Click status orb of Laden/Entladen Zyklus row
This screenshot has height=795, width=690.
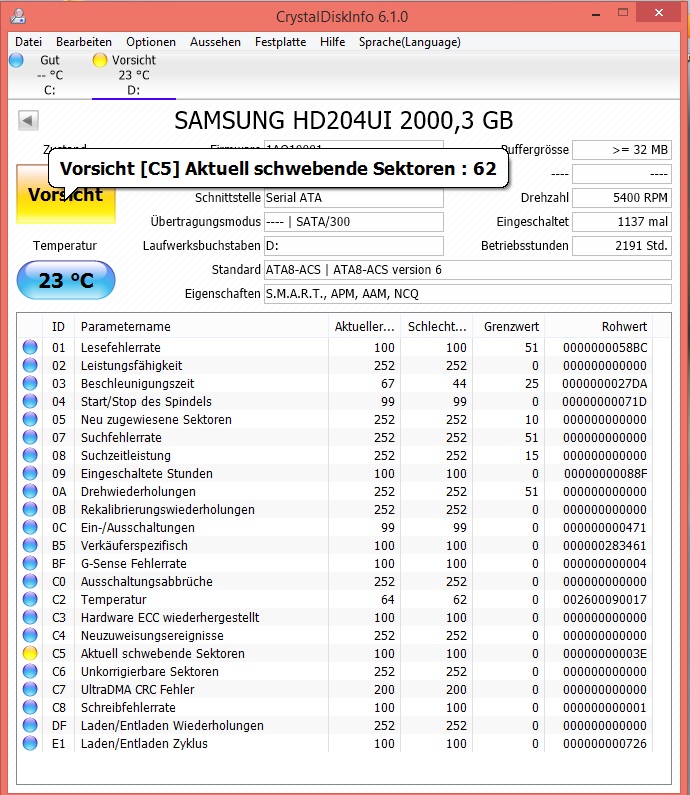click(30, 743)
